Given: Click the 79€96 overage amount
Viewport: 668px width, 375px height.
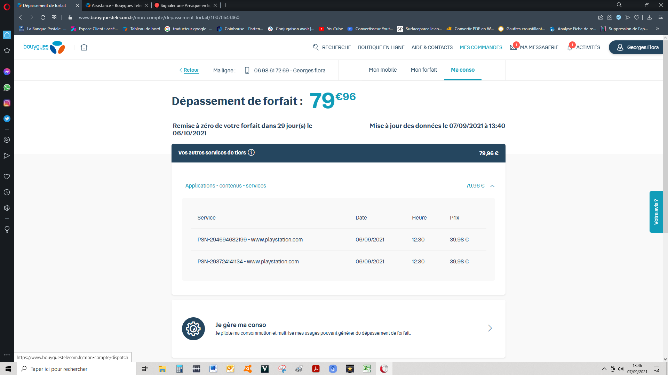Looking at the screenshot, I should coord(332,100).
